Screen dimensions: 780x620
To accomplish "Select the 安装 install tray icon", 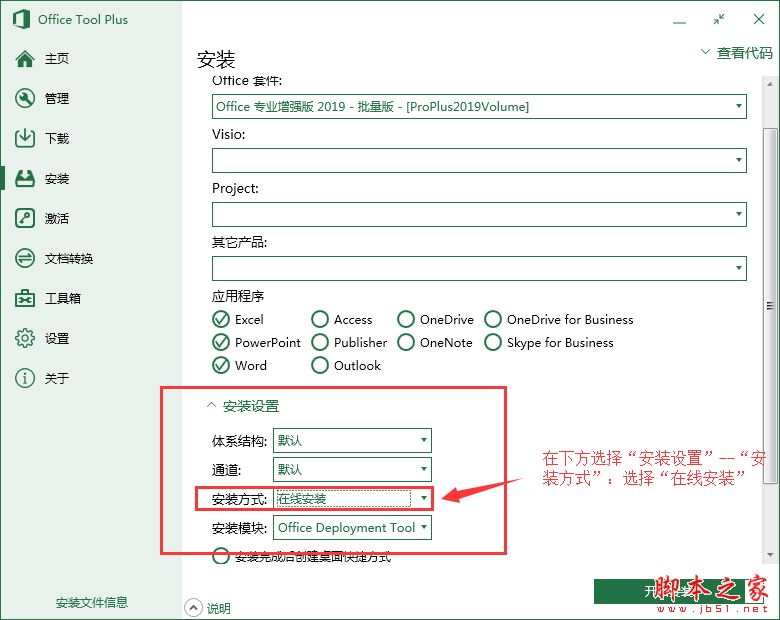I will [x=25, y=178].
